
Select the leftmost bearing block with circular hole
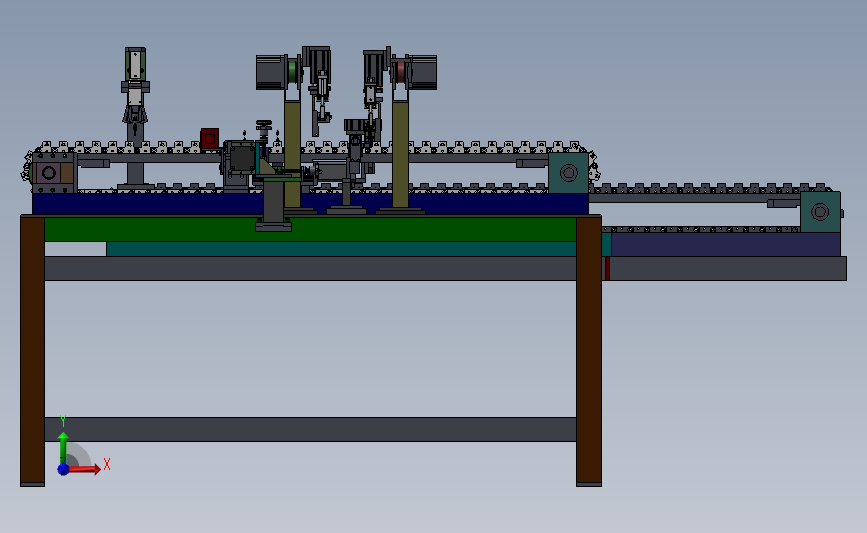point(53,173)
